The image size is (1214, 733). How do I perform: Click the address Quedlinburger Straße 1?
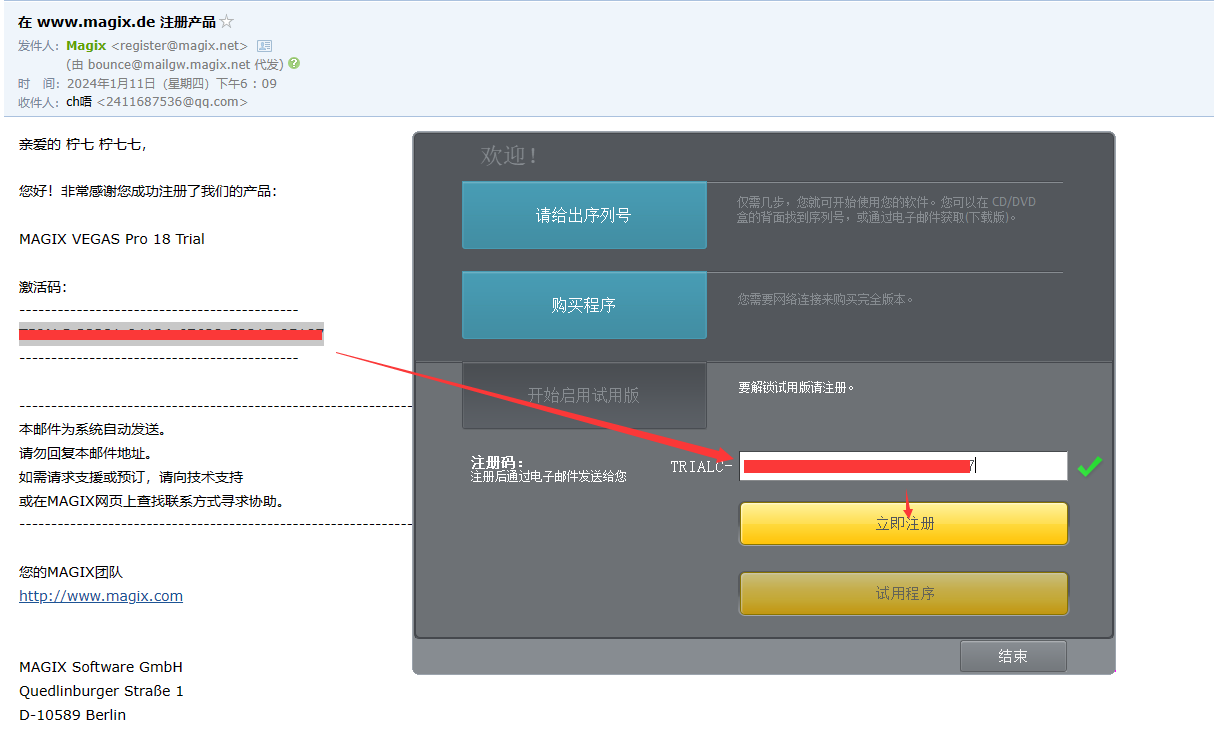coord(102,691)
